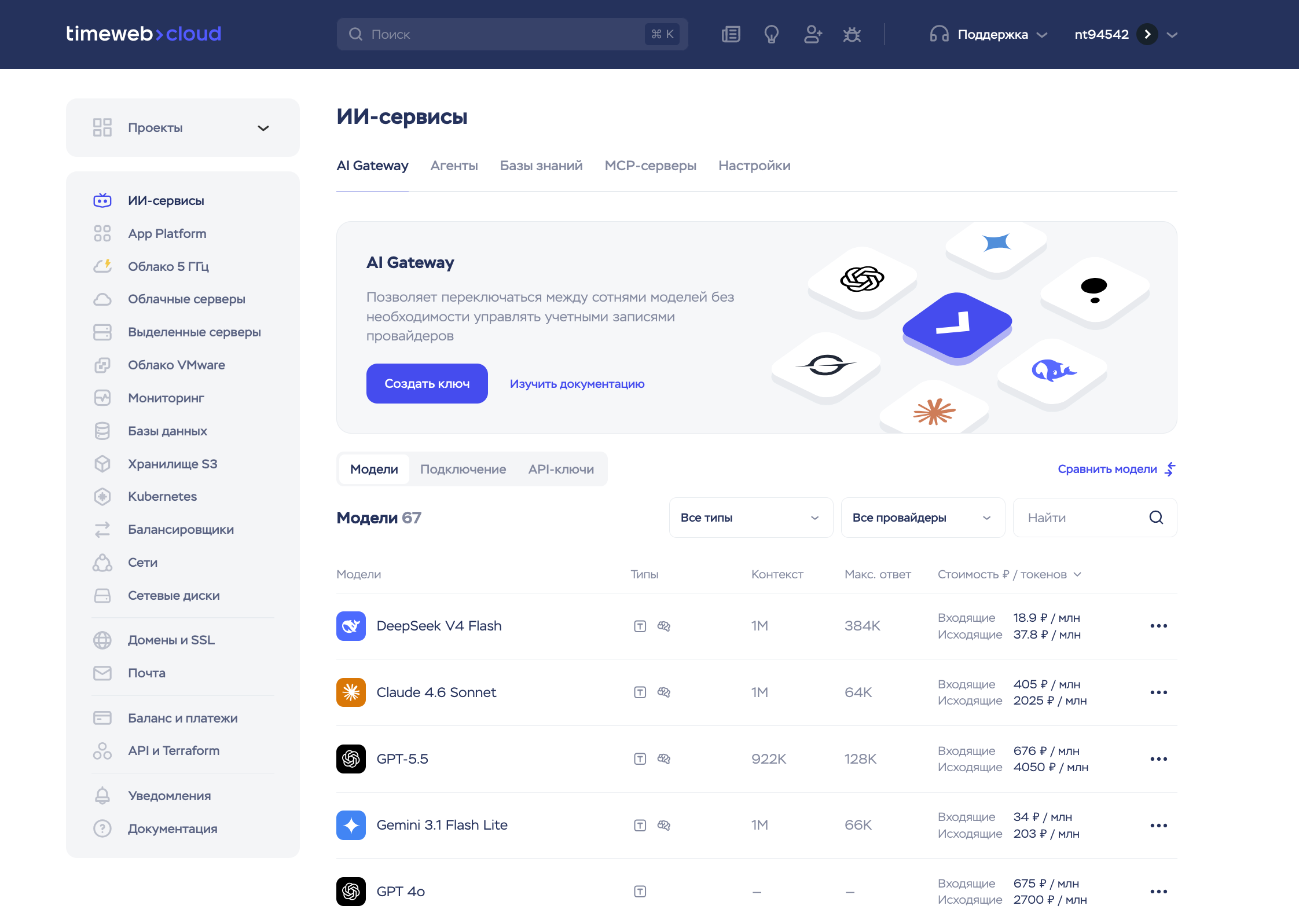Click the Найти model search input

1095,518
